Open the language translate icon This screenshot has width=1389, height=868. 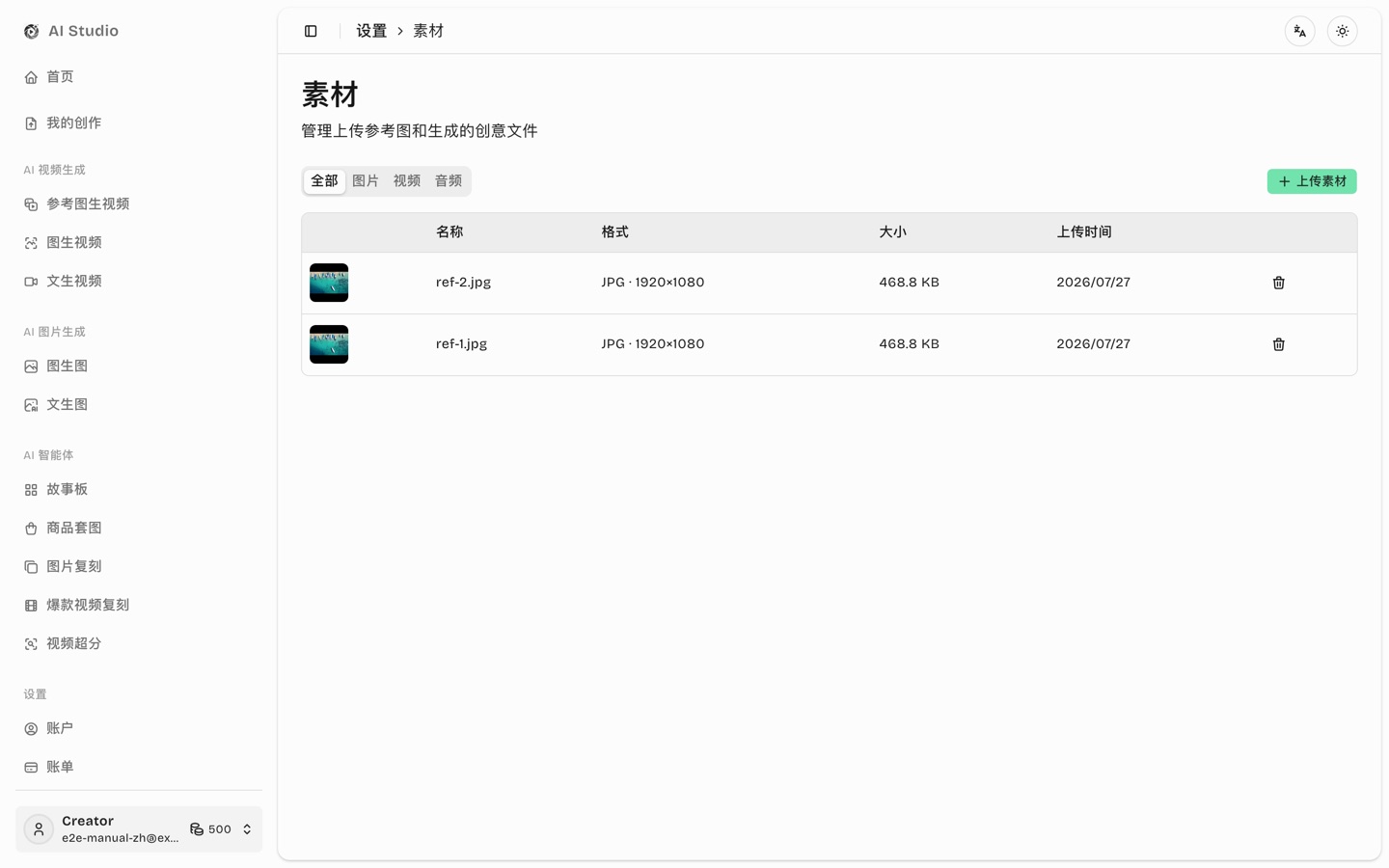pyautogui.click(x=1299, y=31)
